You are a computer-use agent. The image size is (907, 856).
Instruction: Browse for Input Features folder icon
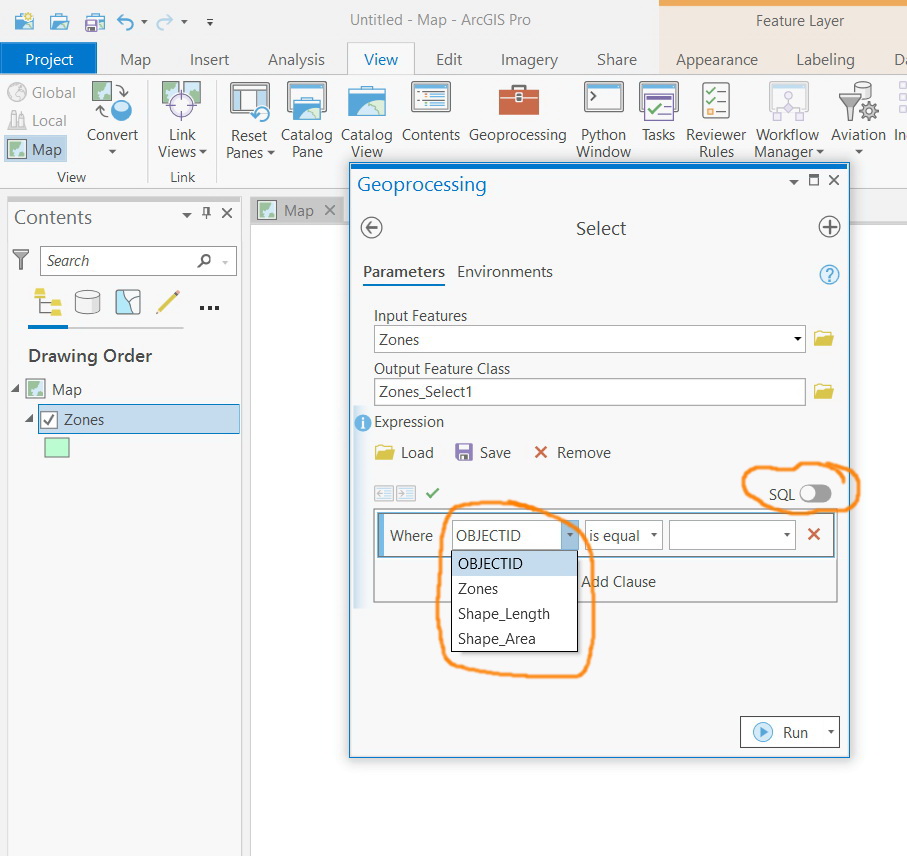point(823,338)
